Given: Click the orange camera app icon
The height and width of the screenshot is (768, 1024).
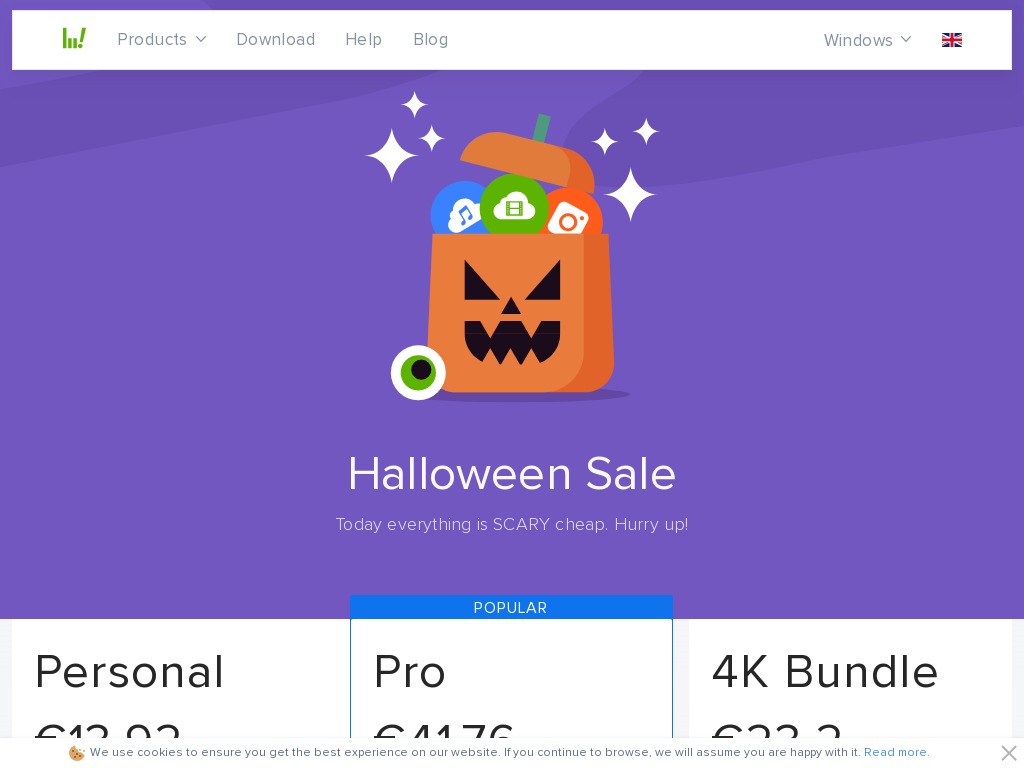Looking at the screenshot, I should pyautogui.click(x=572, y=214).
